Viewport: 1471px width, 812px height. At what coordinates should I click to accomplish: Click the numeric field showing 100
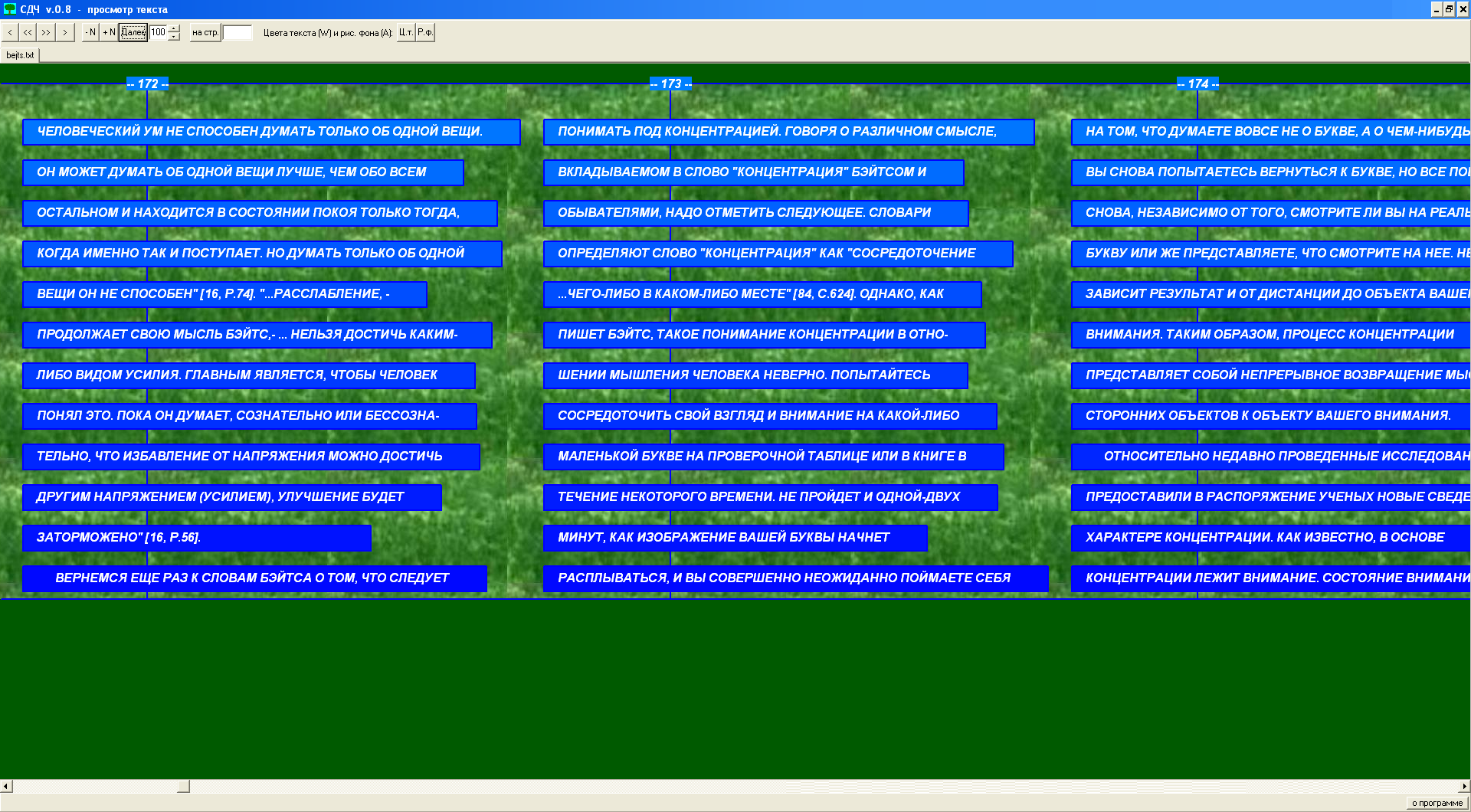pos(159,32)
